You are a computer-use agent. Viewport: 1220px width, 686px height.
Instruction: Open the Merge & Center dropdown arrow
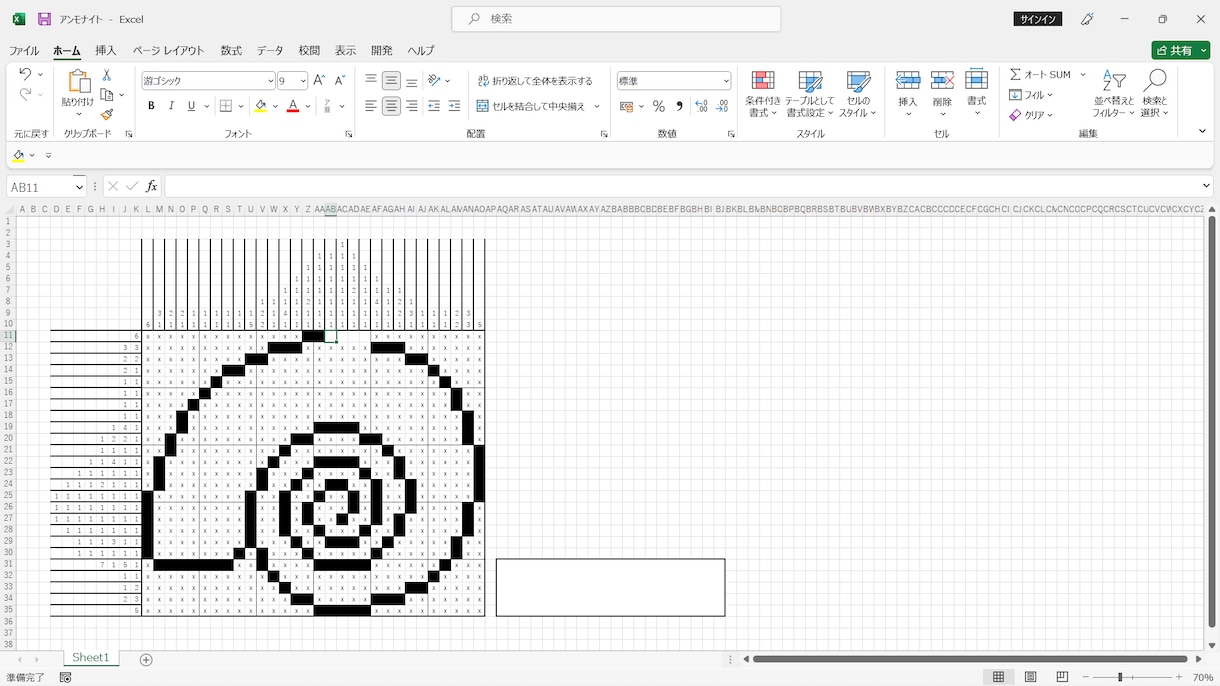pyautogui.click(x=597, y=106)
